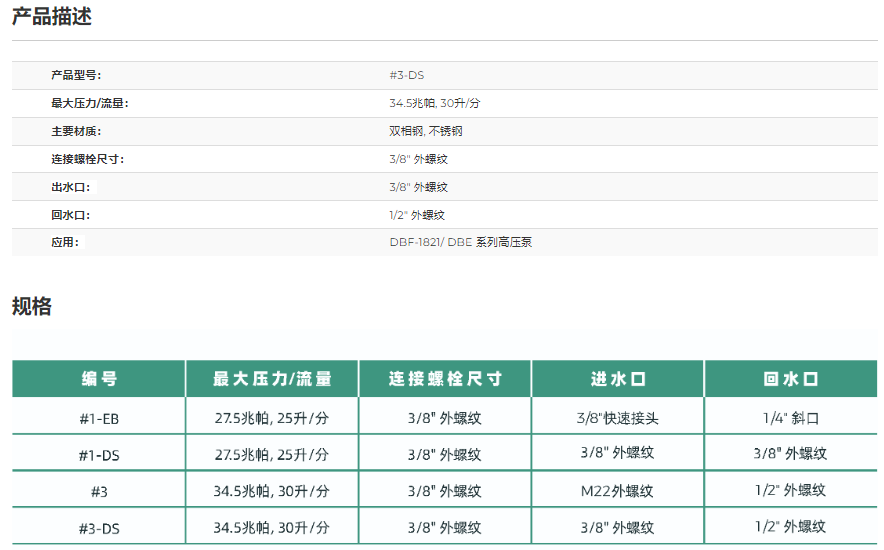Click the 27.5兆帕, 25升/分 cell in #1-EB row
Viewport: 884px width, 550px height.
[271, 418]
